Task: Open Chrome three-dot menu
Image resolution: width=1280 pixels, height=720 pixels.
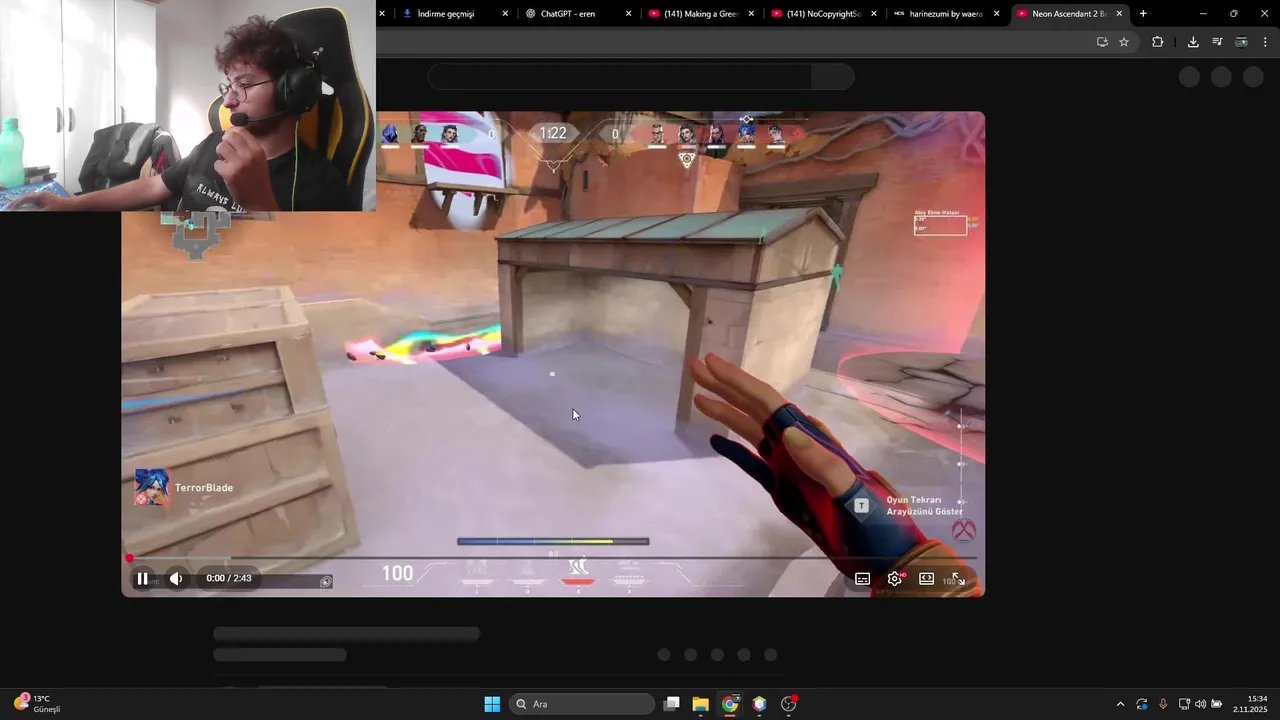Action: tap(1265, 42)
